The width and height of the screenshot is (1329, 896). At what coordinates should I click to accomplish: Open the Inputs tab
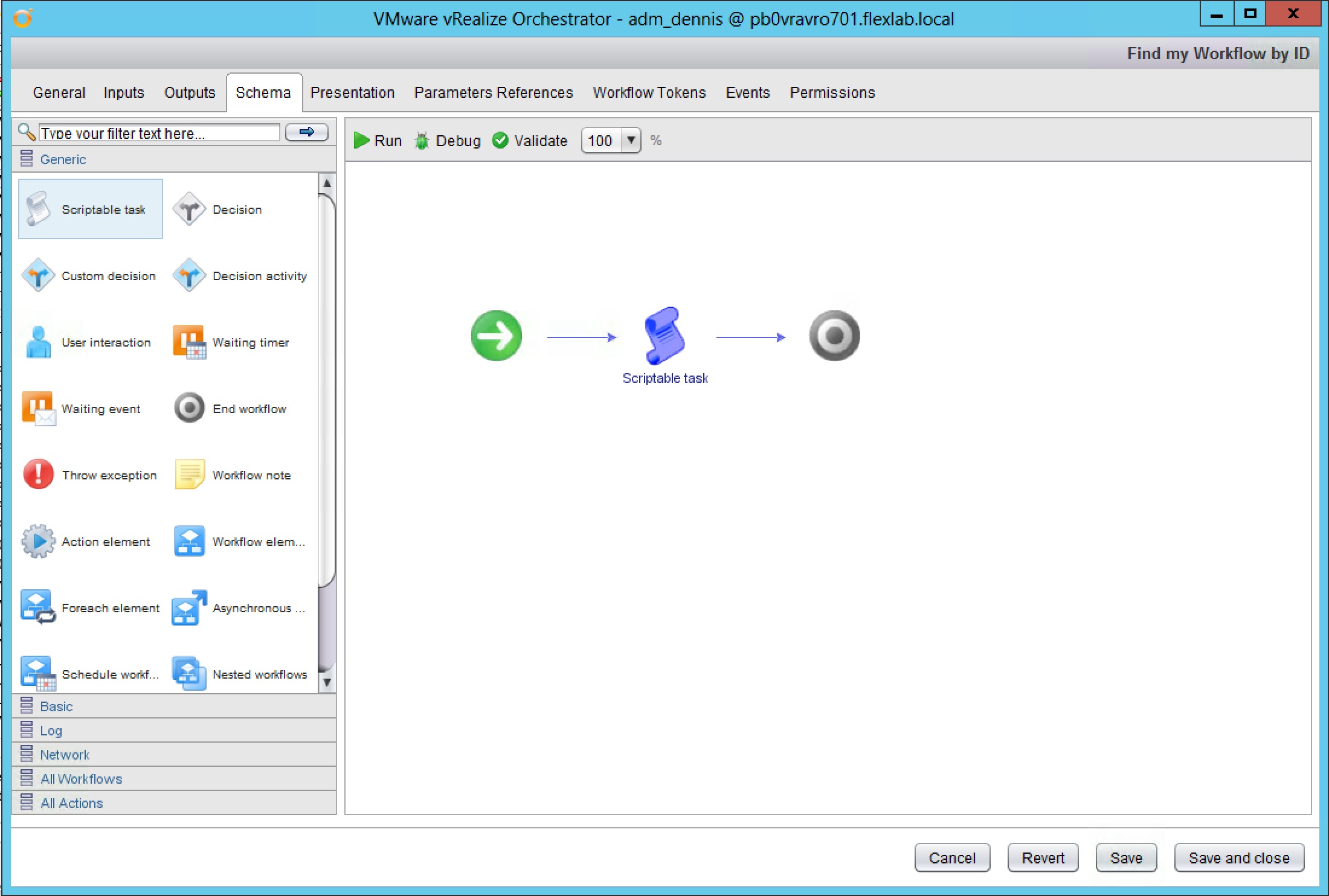124,92
